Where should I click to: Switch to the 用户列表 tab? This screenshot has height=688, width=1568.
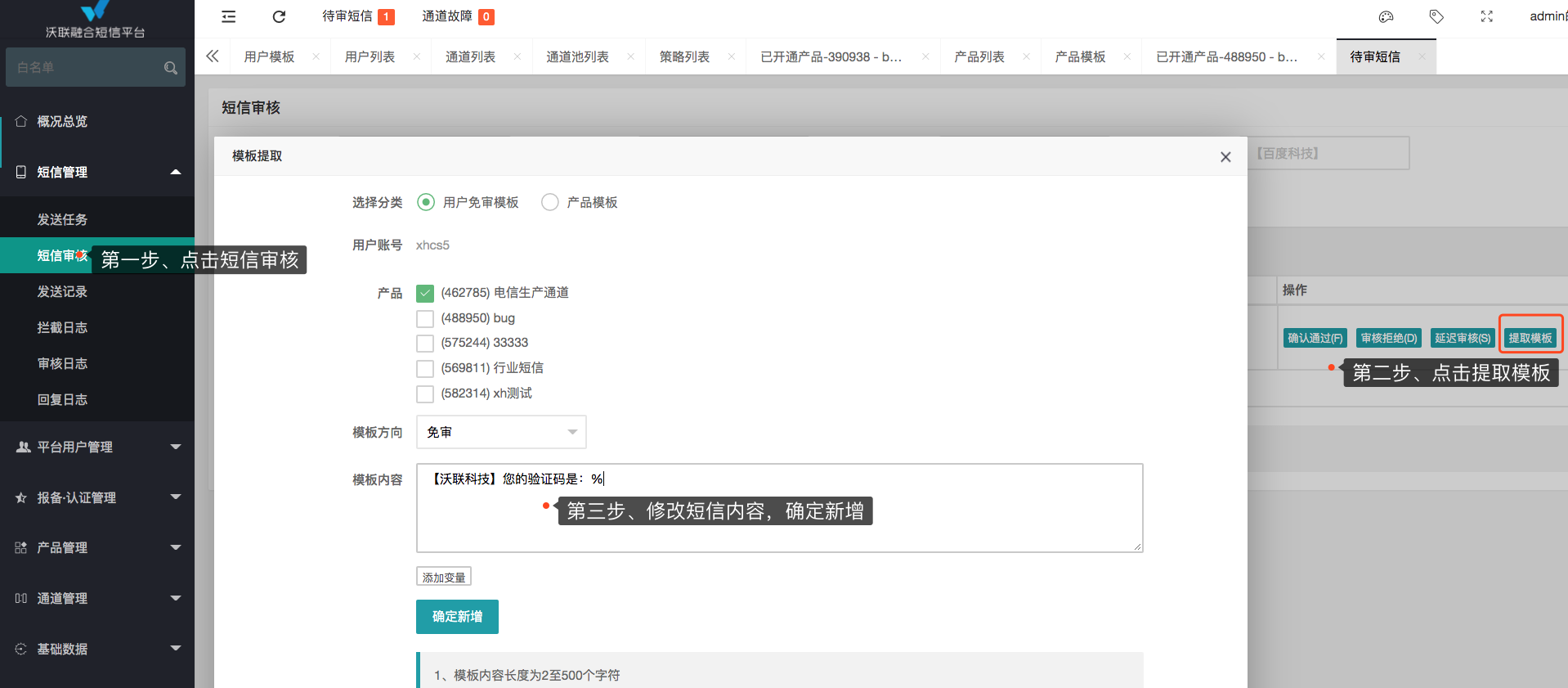click(370, 56)
